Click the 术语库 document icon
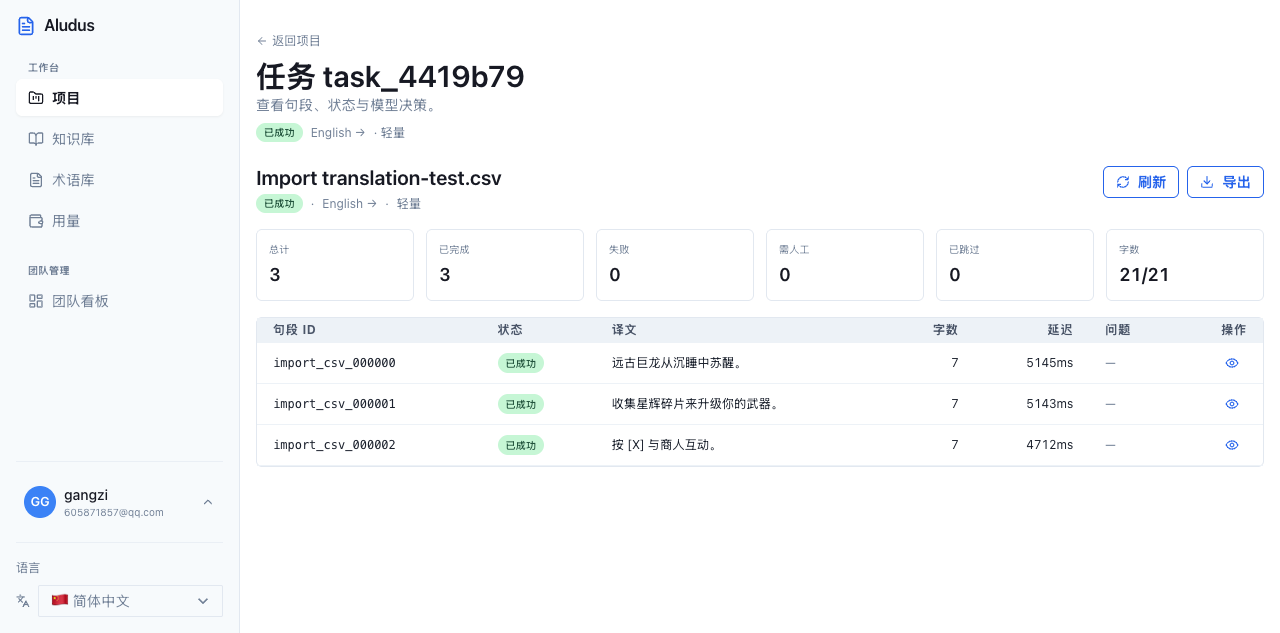This screenshot has width=1280, height=633. (x=36, y=180)
